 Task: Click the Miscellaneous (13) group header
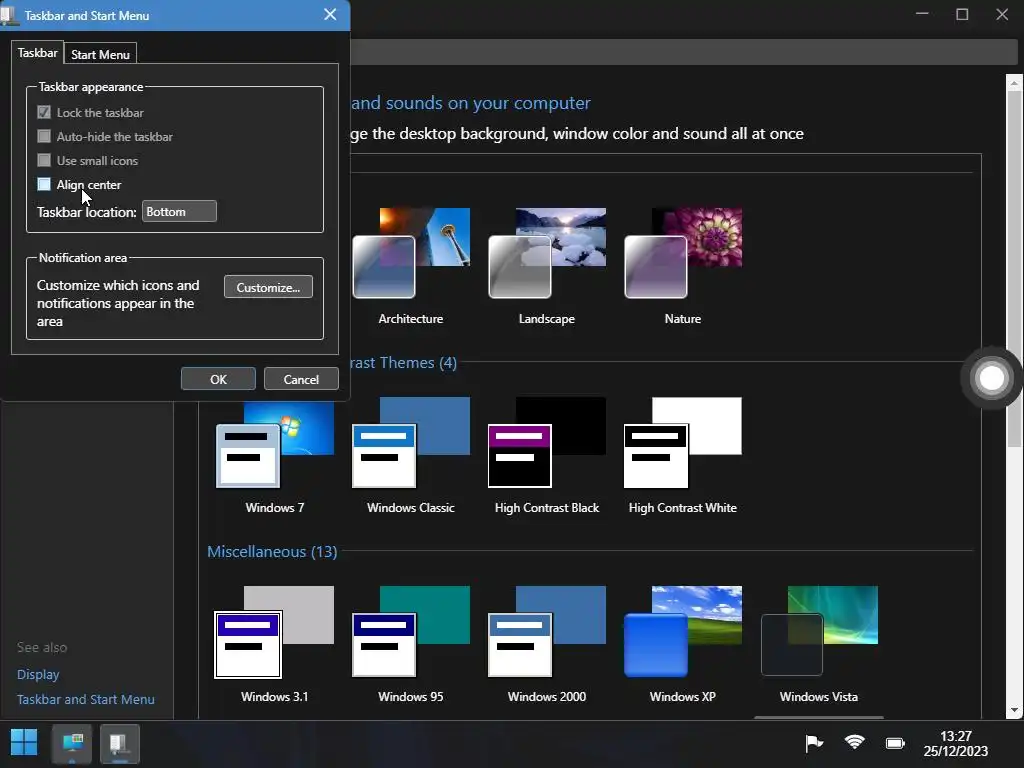(272, 551)
